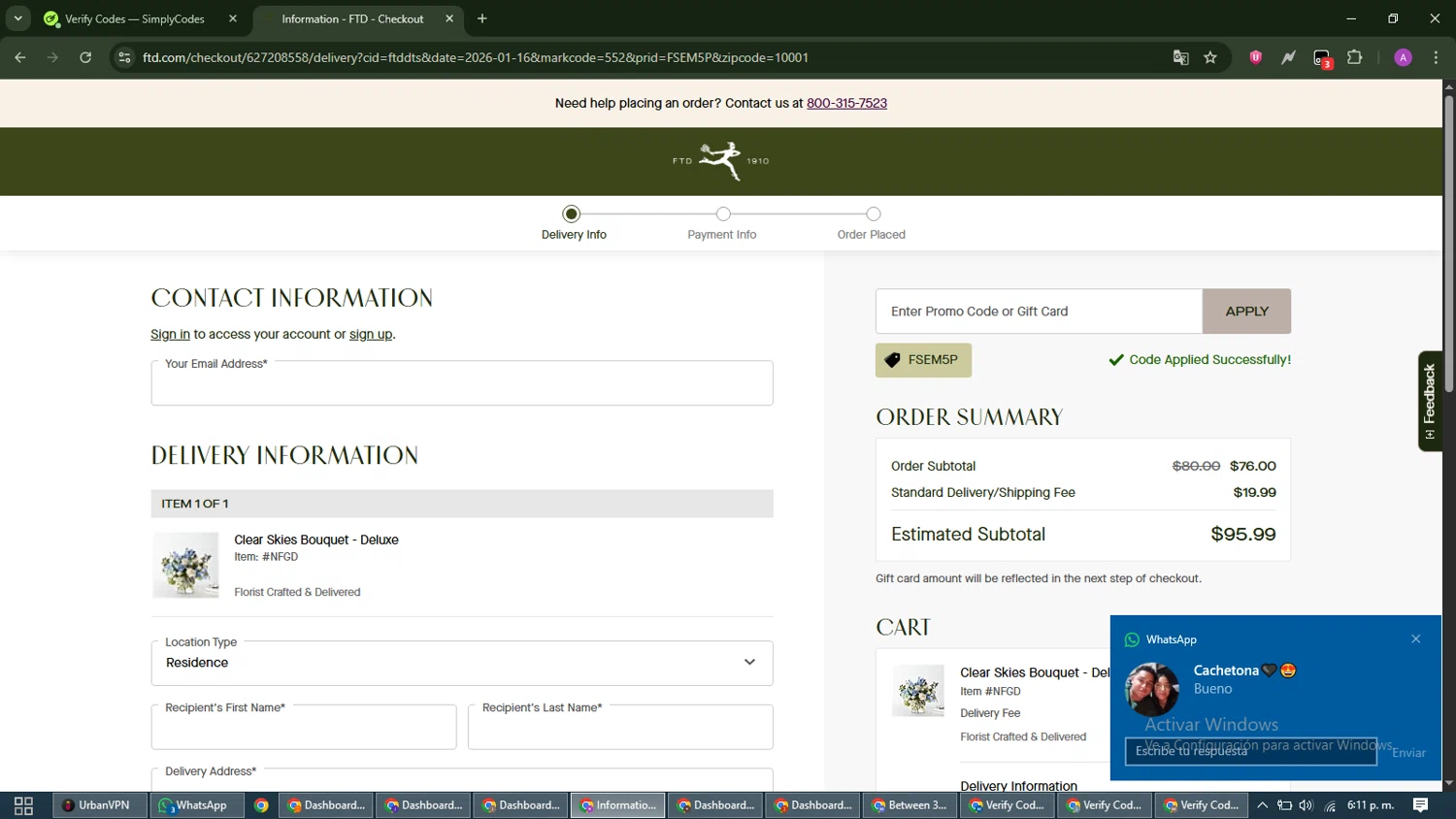Click the browser forward arrow

coord(52,57)
